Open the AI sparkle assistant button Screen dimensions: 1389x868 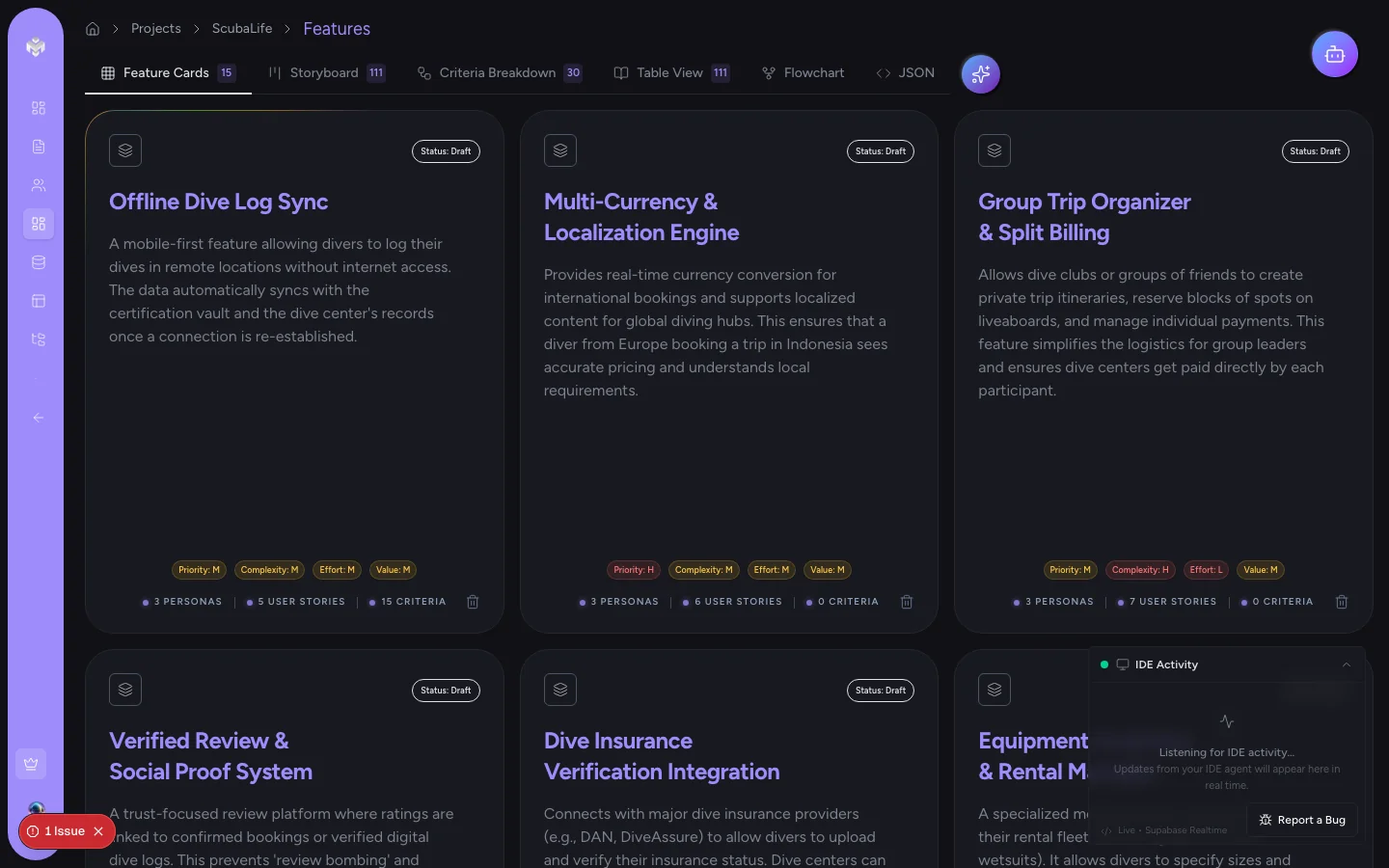coord(980,73)
